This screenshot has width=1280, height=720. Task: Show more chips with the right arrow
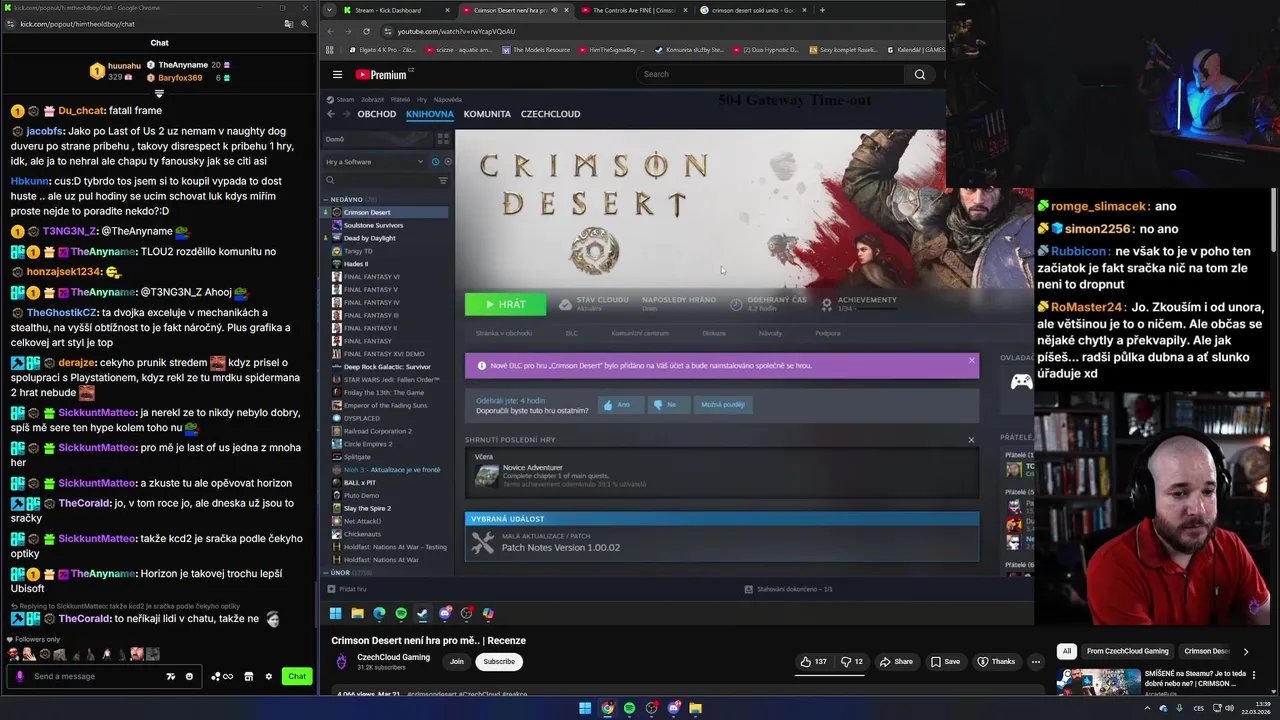(x=1245, y=651)
